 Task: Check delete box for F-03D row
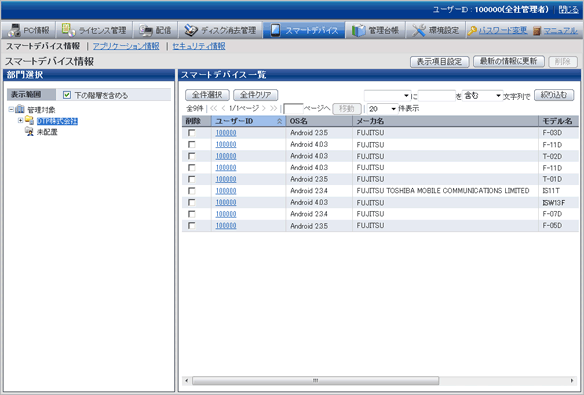(191, 133)
